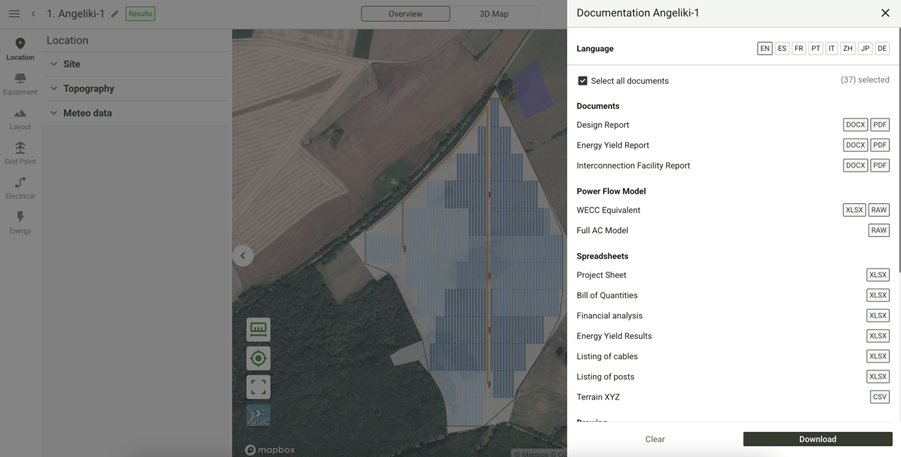Select the map measure ruler tool
901x457 pixels.
point(258,328)
